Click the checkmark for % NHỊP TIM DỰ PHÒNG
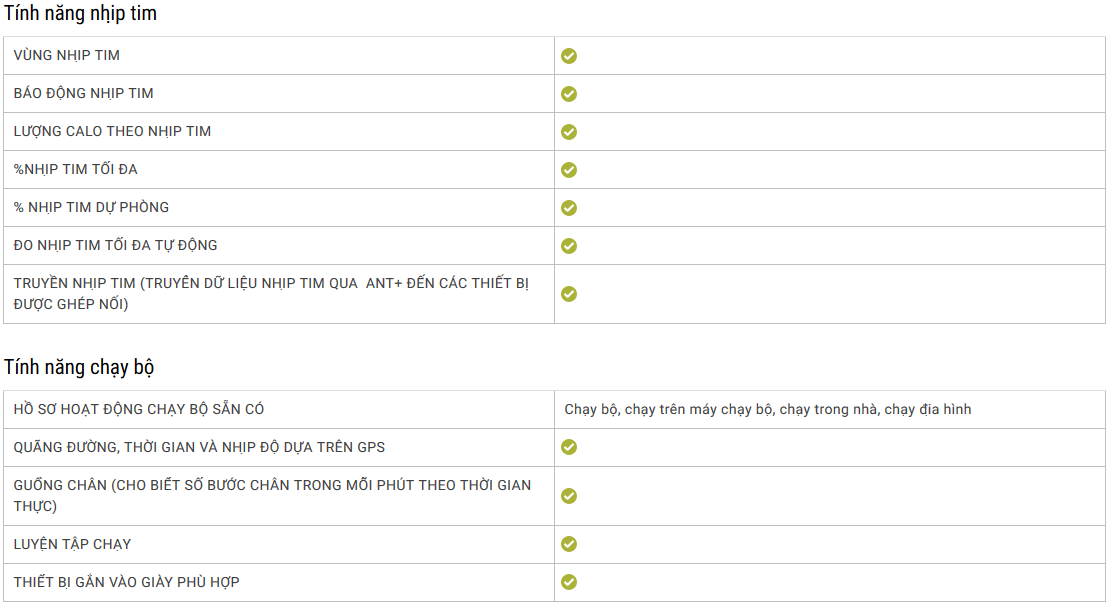1110x605 pixels. (568, 208)
